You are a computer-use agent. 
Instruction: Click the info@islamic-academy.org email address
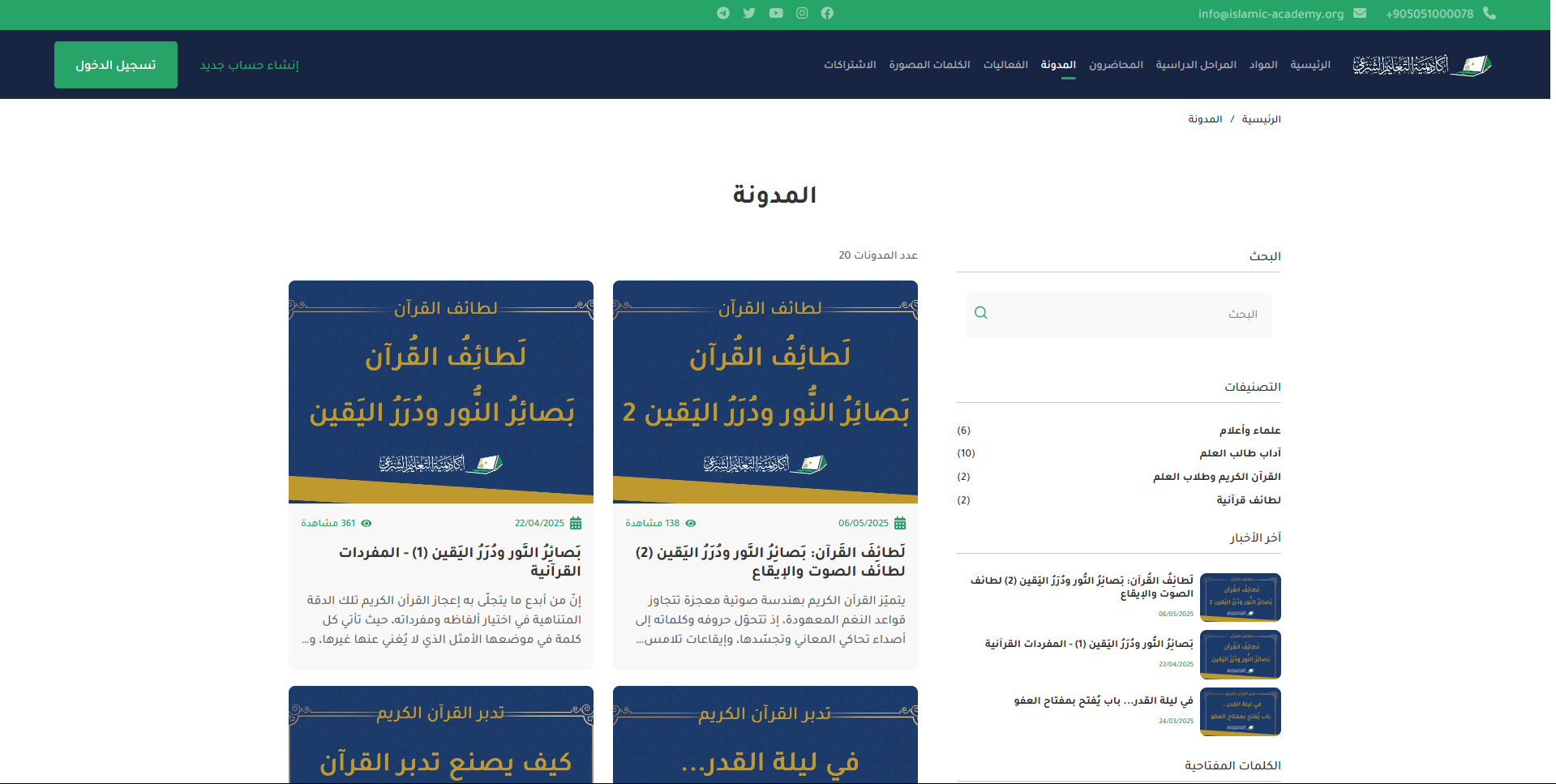[1271, 14]
